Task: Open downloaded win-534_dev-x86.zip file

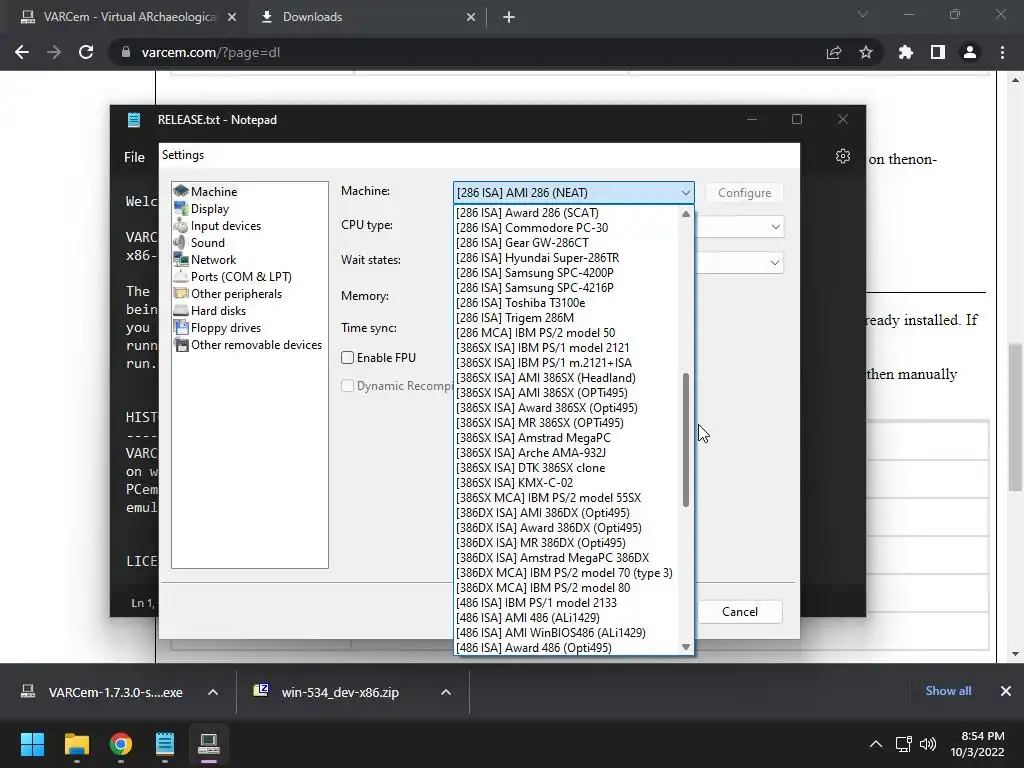Action: pyautogui.click(x=335, y=692)
